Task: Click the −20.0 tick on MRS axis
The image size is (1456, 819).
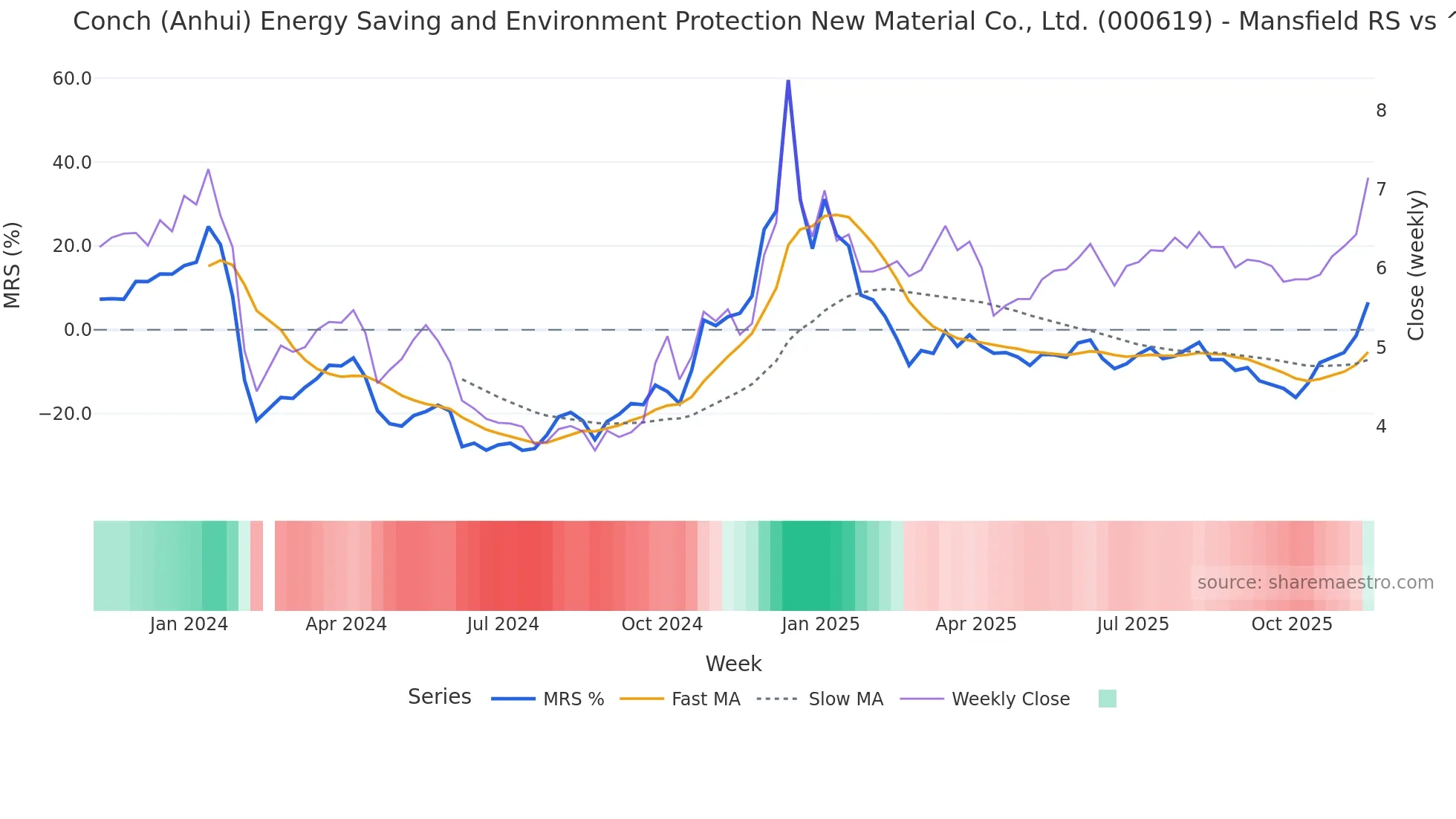Action: click(x=65, y=414)
